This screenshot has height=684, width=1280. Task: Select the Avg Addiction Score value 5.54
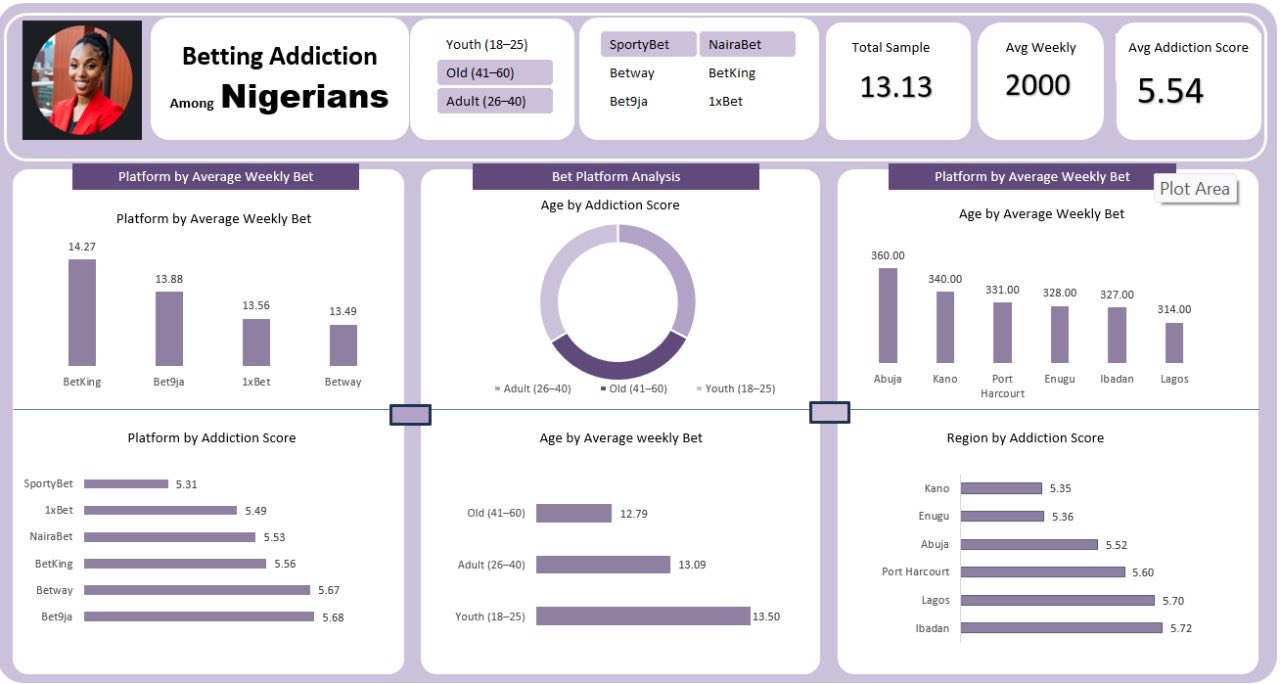tap(1171, 91)
